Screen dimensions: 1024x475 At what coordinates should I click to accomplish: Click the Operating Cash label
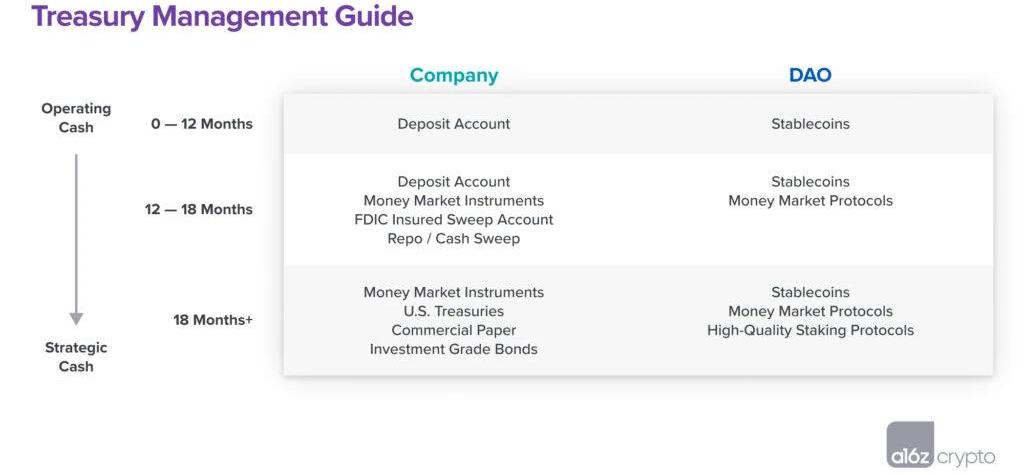(76, 117)
